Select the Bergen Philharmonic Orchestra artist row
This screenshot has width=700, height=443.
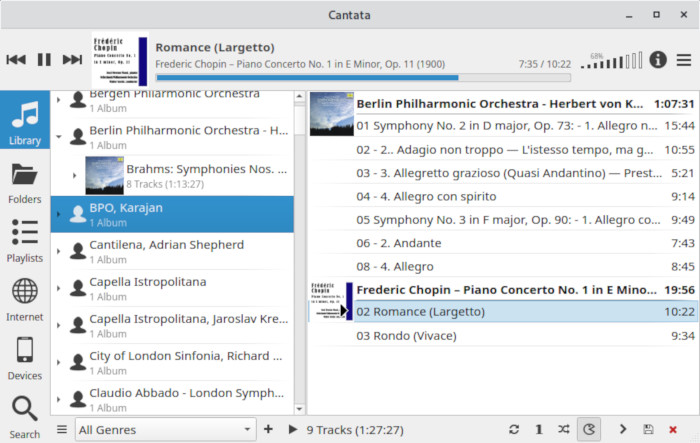172,102
